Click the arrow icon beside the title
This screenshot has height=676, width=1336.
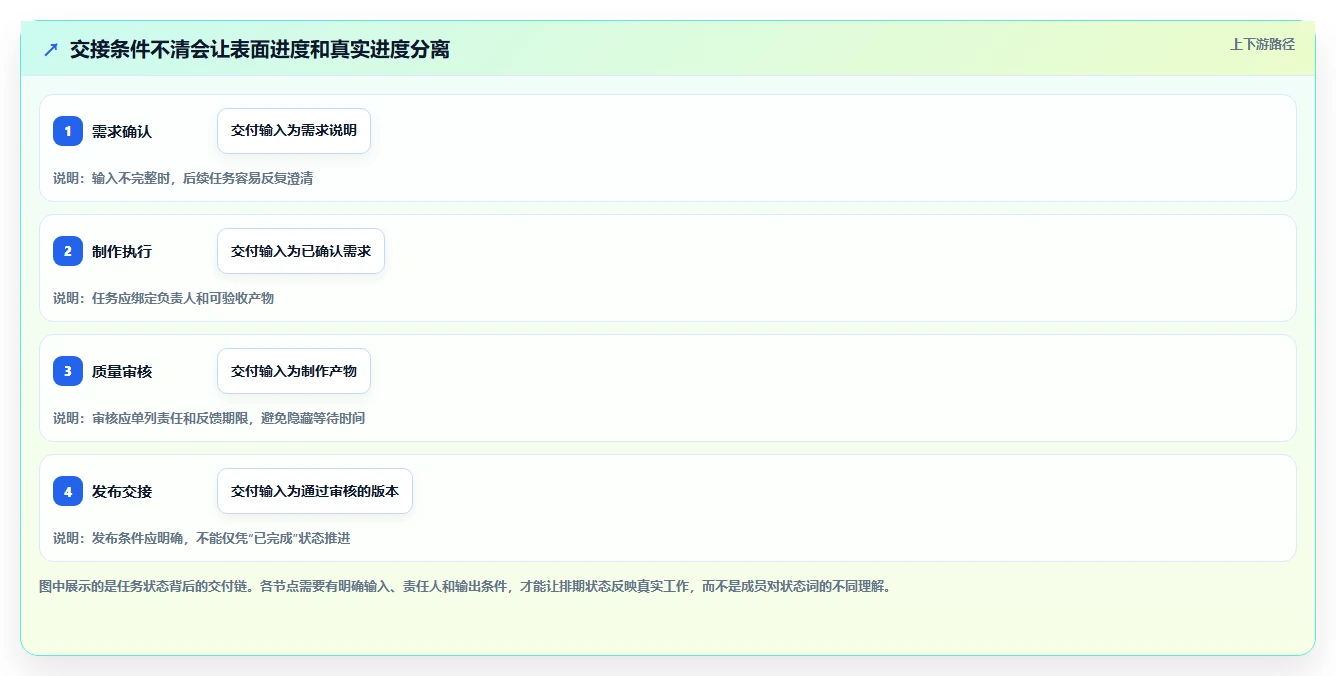[x=51, y=49]
